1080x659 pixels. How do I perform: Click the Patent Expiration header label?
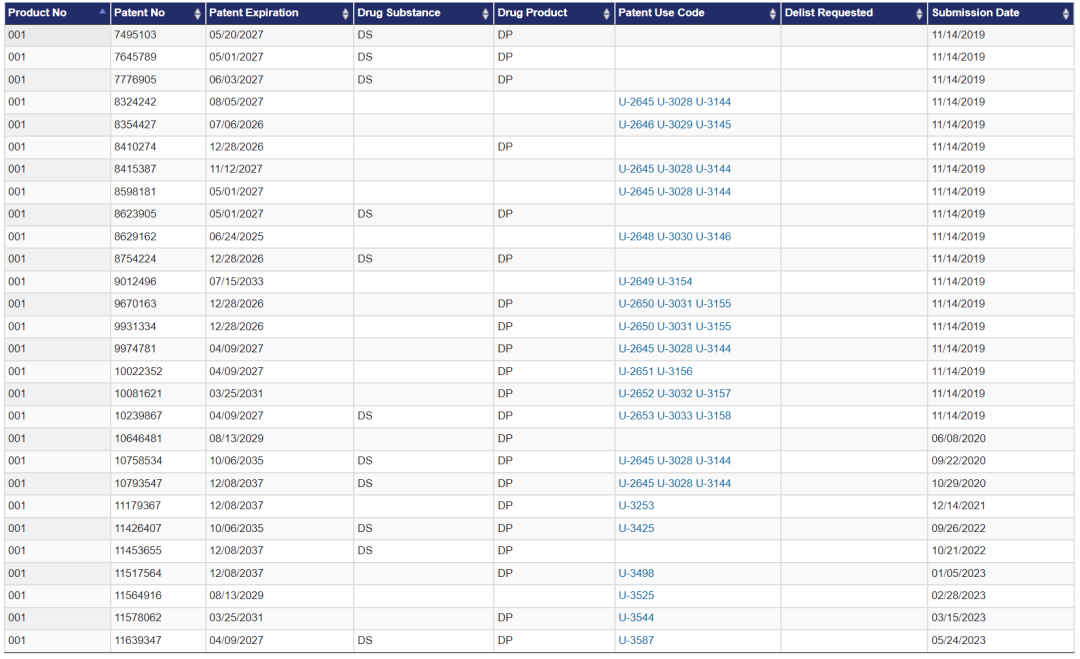coord(253,12)
